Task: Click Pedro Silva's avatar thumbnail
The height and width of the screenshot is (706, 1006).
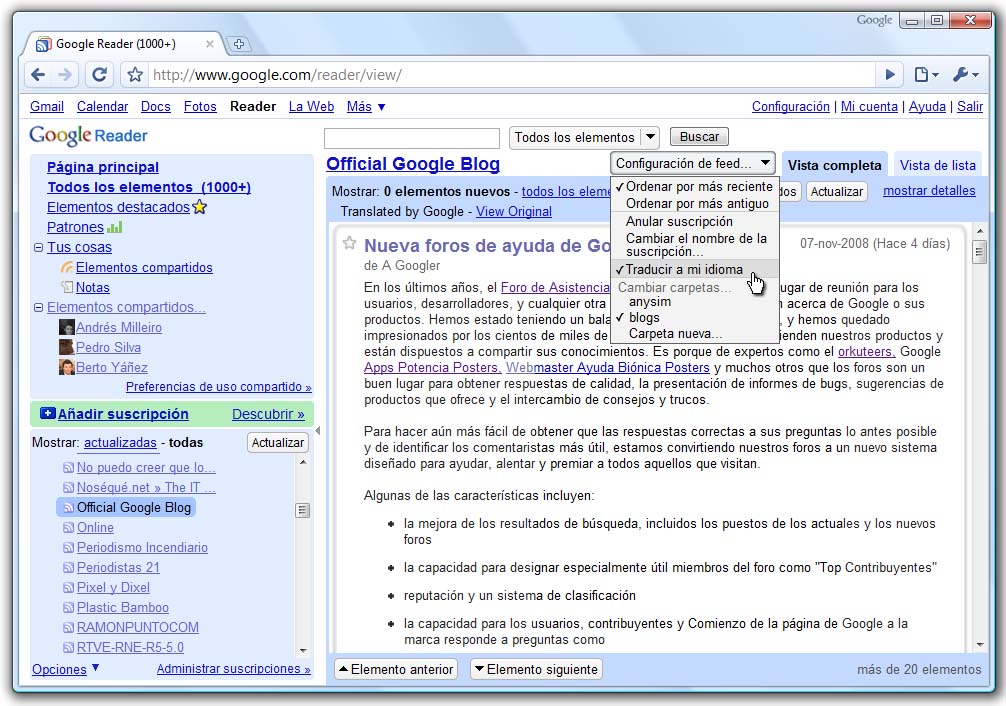Action: pyautogui.click(x=67, y=347)
